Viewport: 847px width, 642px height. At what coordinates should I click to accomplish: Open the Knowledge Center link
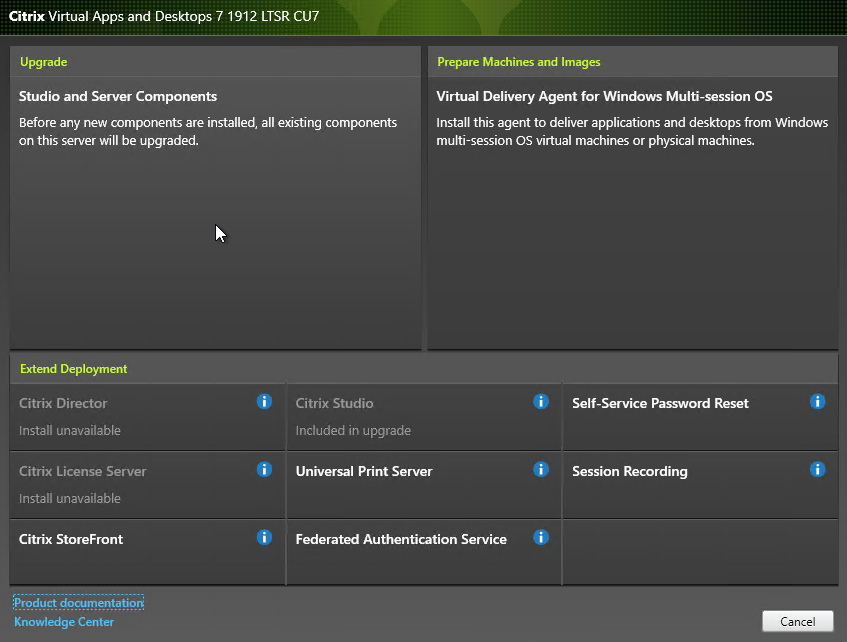tap(64, 622)
